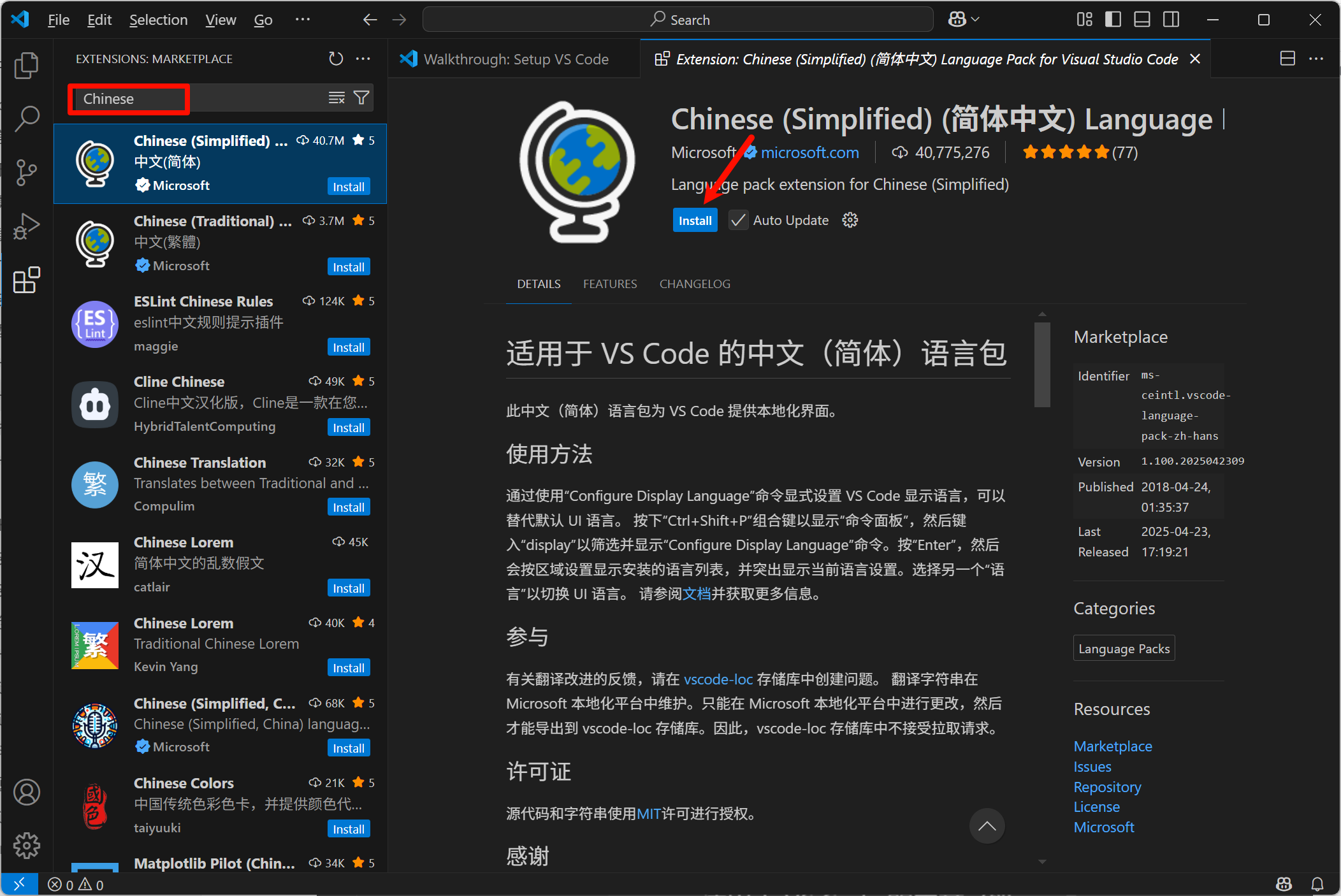Toggle the secondary side bar

click(1171, 20)
